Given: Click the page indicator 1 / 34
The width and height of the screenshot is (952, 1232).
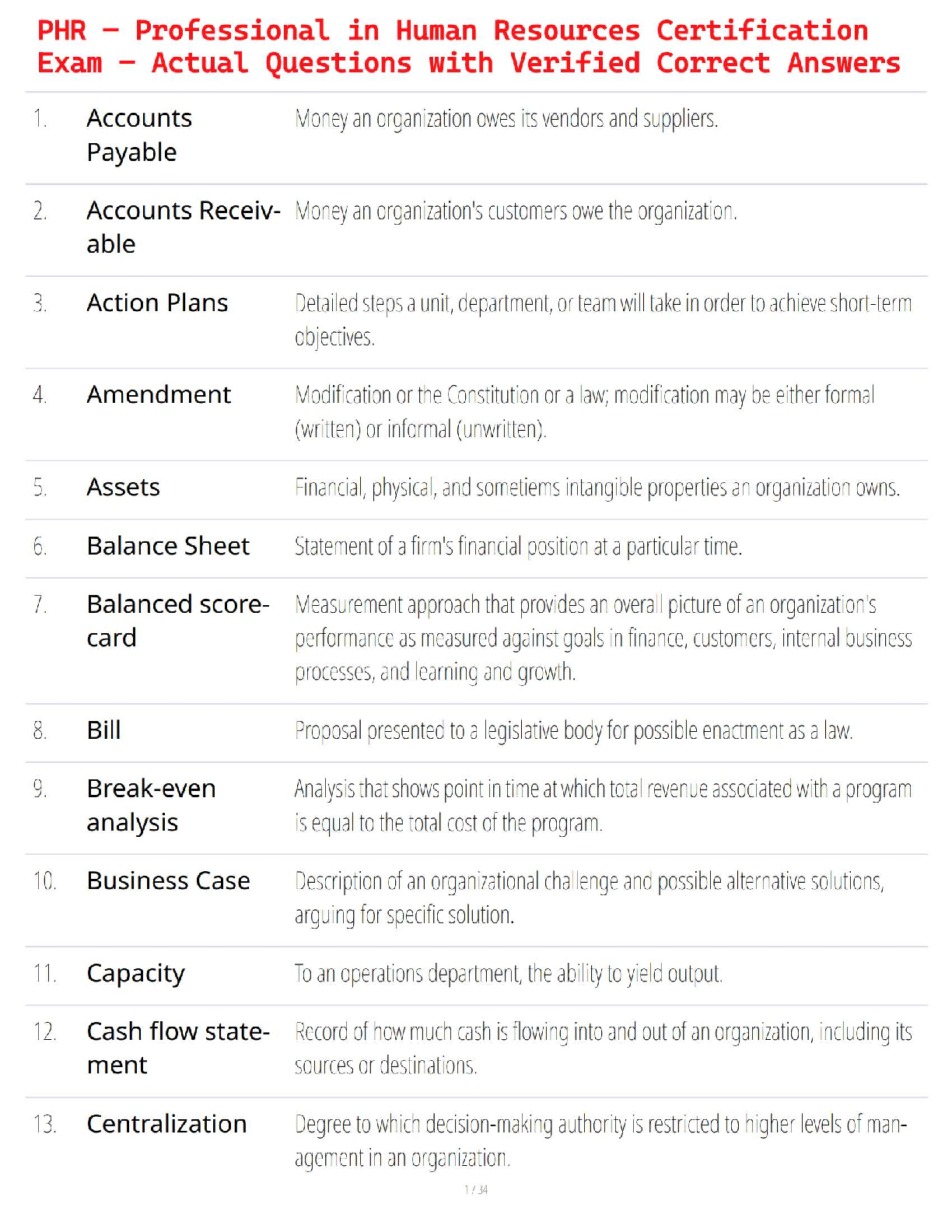Looking at the screenshot, I should pyautogui.click(x=476, y=1189).
